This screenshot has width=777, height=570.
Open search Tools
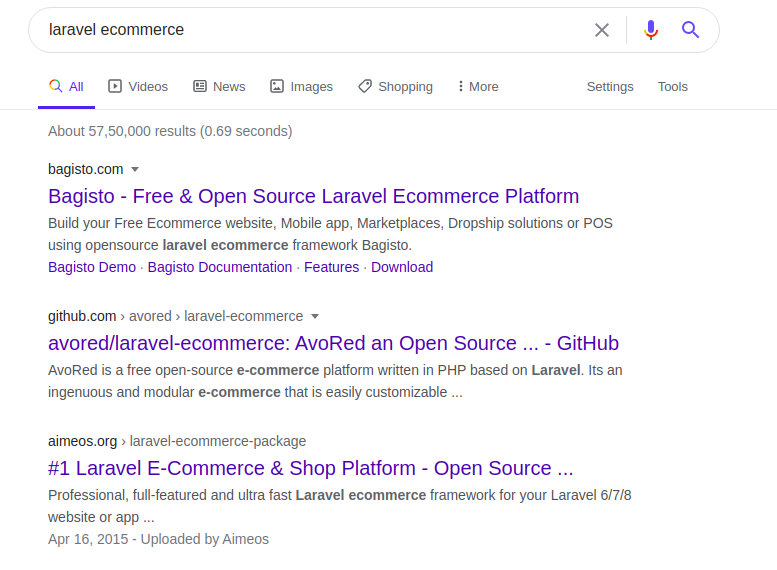coord(672,87)
